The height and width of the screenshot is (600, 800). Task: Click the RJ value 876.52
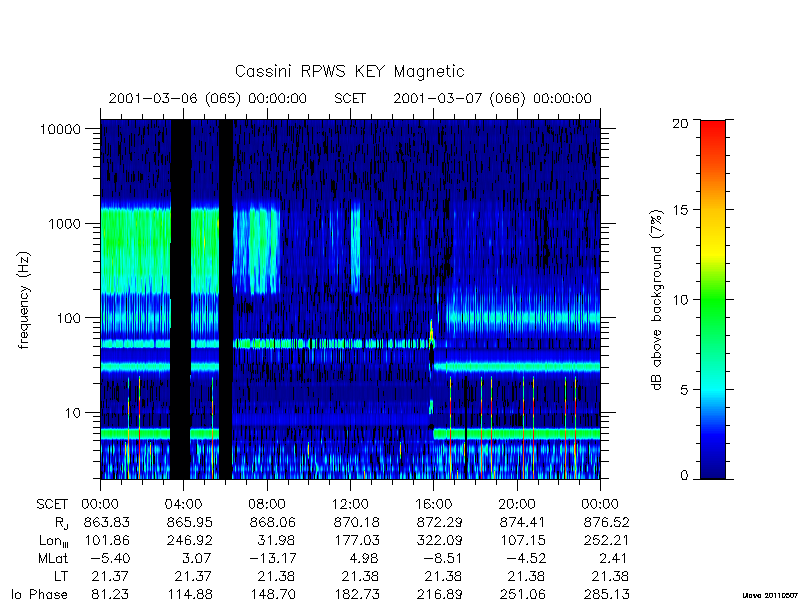(607, 523)
